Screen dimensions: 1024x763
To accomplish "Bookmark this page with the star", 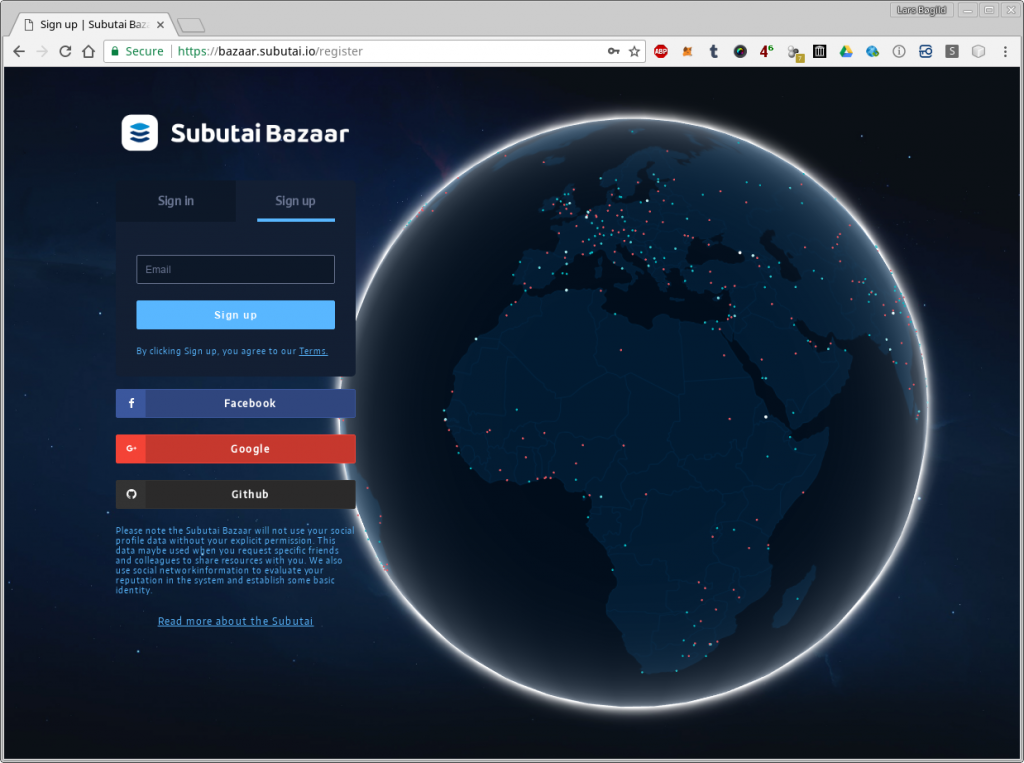I will pyautogui.click(x=634, y=51).
